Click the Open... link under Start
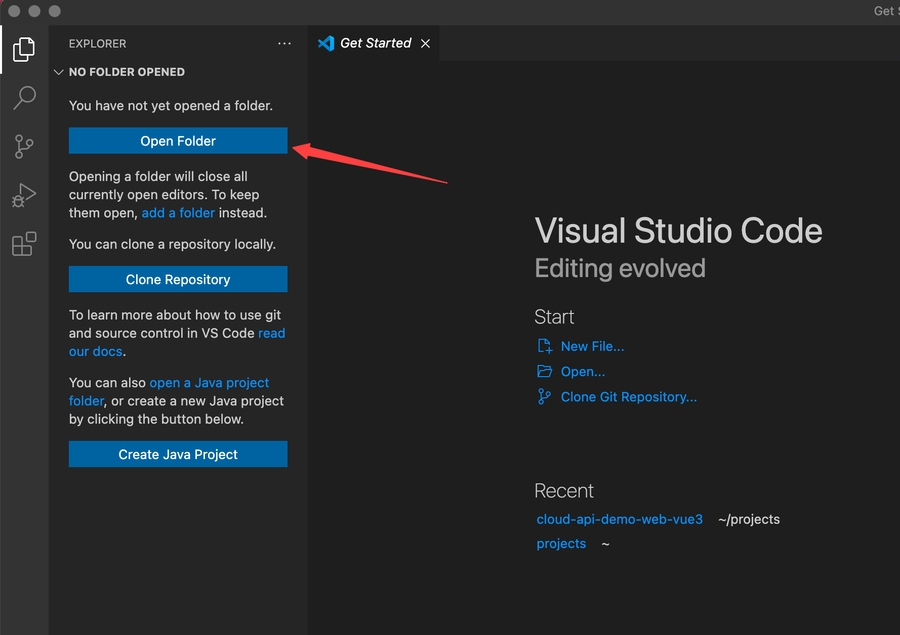This screenshot has height=635, width=900. click(x=583, y=372)
